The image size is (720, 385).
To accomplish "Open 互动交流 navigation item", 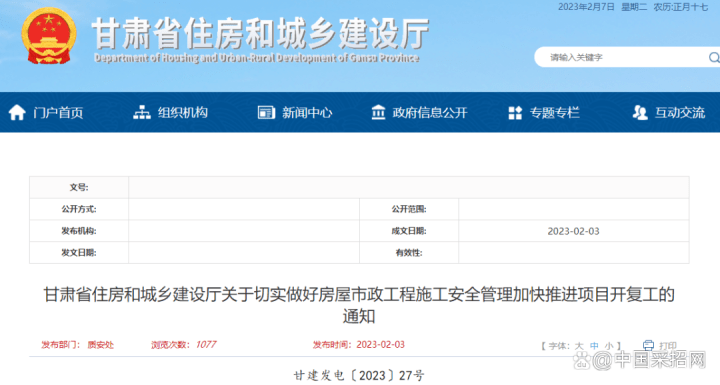I will coord(680,113).
